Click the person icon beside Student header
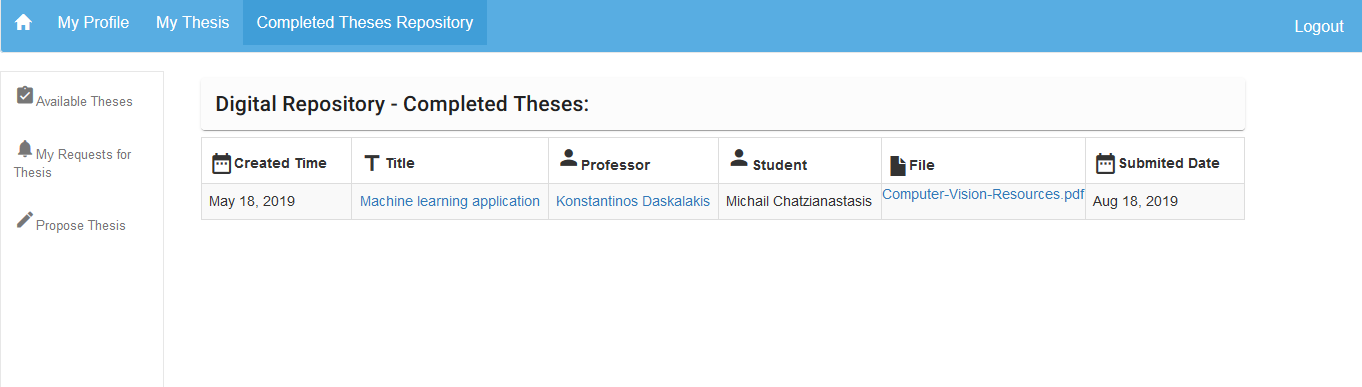The height and width of the screenshot is (387, 1362). (739, 157)
